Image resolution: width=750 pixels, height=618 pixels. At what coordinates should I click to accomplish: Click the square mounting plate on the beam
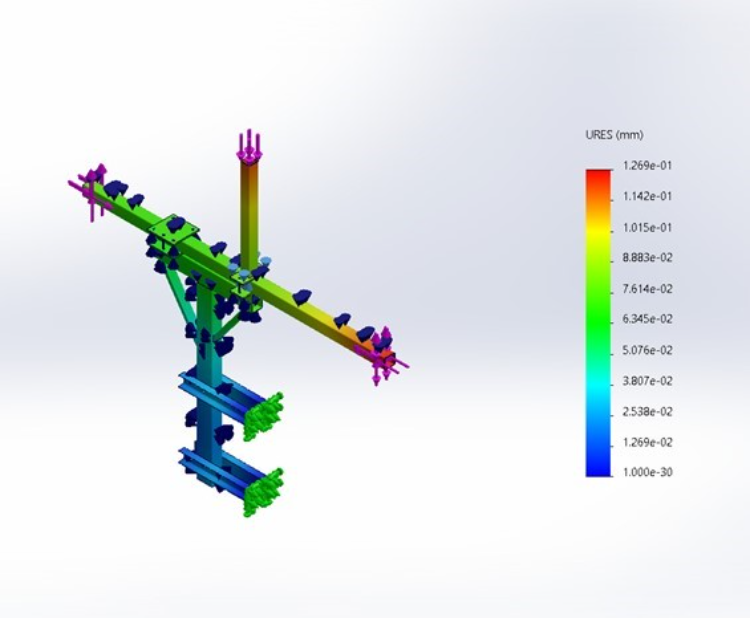[174, 229]
